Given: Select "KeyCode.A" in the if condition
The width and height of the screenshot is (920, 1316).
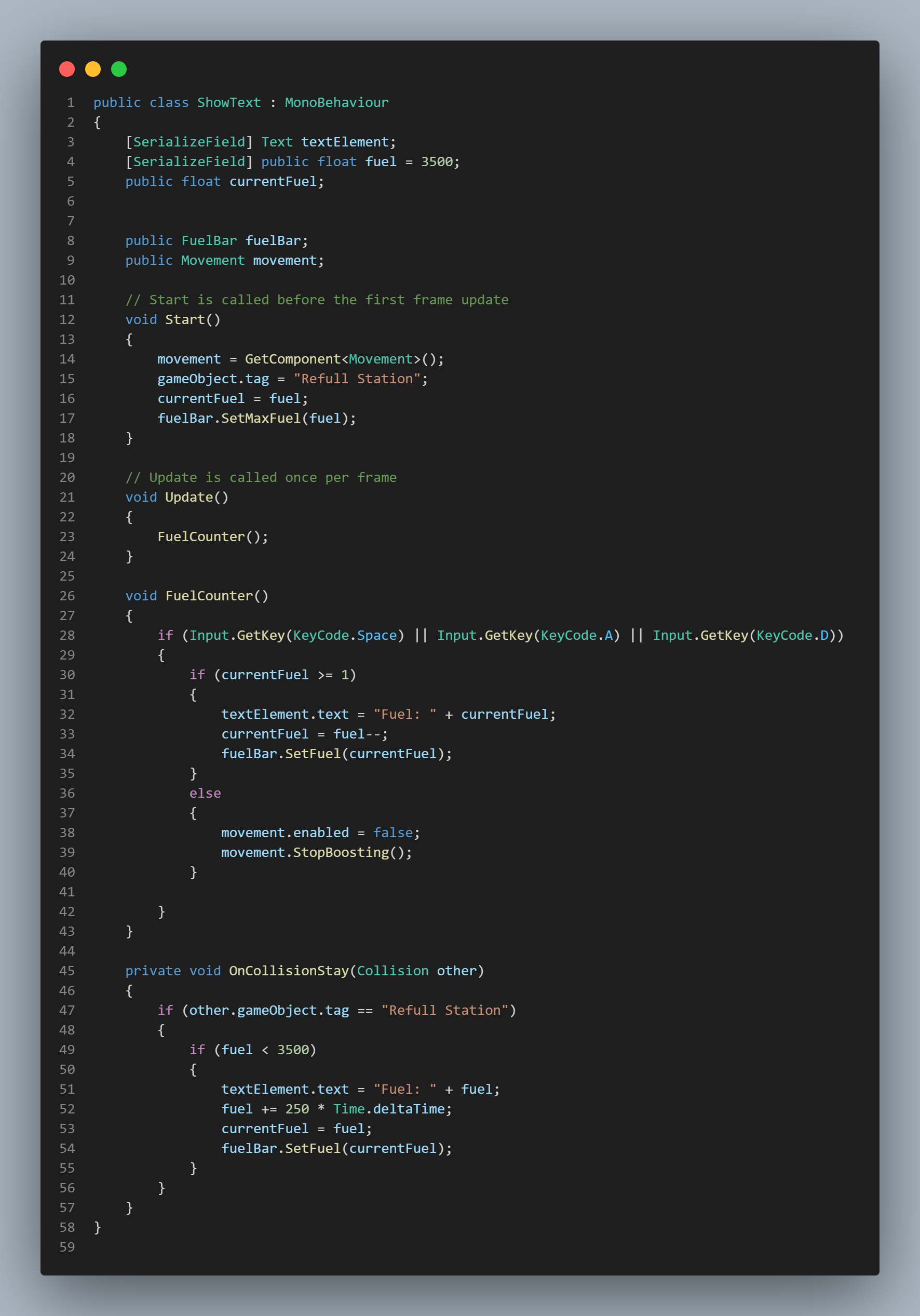Looking at the screenshot, I should tap(577, 636).
